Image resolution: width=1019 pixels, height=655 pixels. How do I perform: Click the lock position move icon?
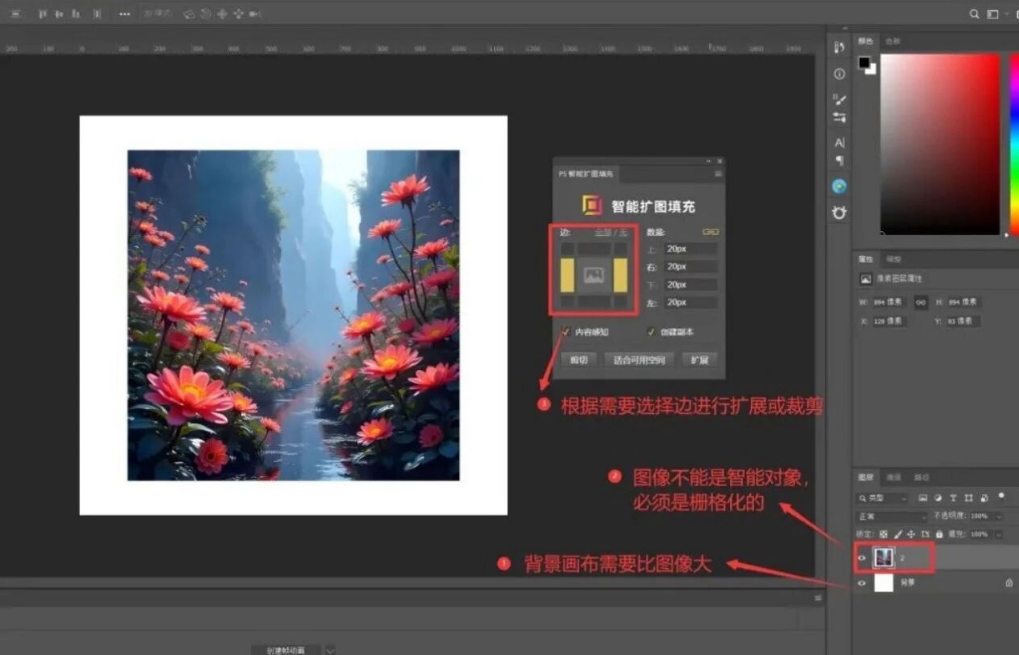click(x=911, y=534)
